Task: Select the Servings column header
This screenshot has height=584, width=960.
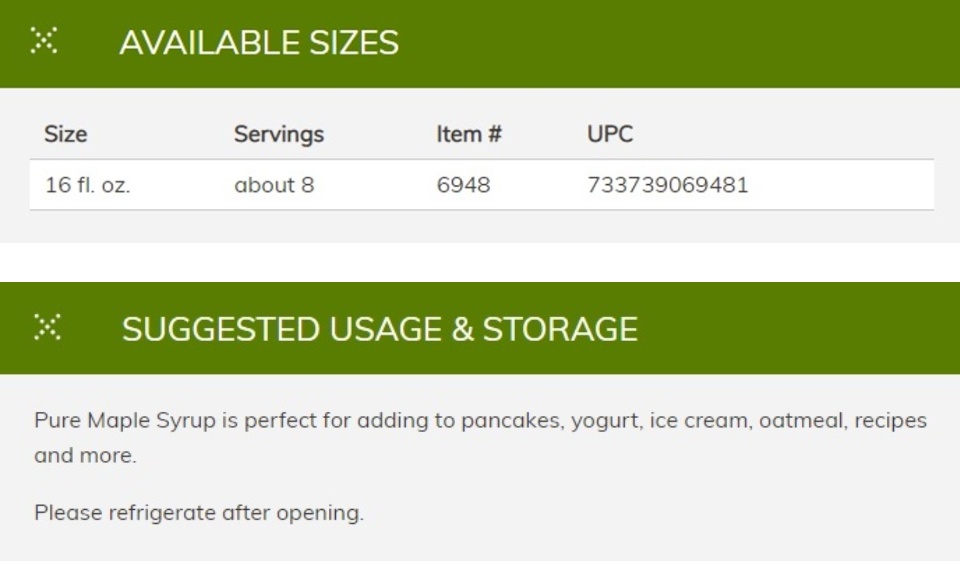Action: coord(279,135)
